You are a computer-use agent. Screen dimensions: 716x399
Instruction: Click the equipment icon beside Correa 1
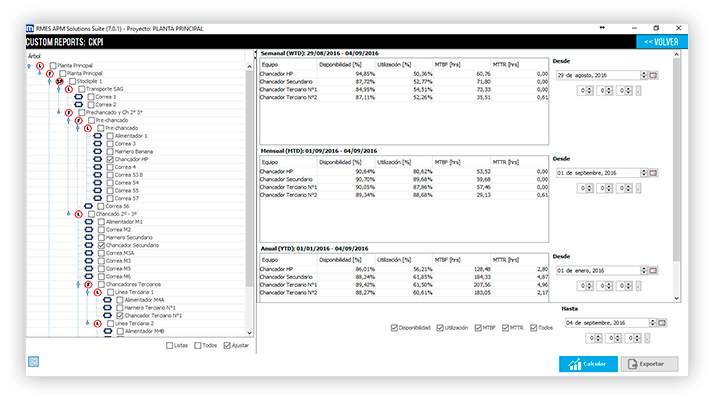click(x=79, y=97)
